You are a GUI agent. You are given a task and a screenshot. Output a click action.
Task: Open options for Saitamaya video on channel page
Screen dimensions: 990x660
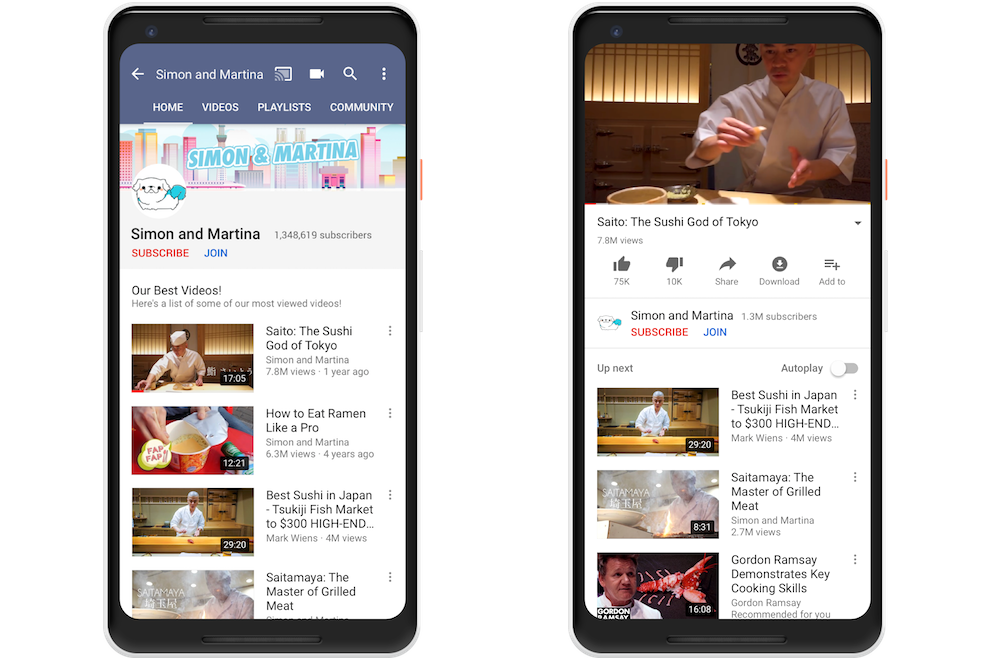(390, 577)
